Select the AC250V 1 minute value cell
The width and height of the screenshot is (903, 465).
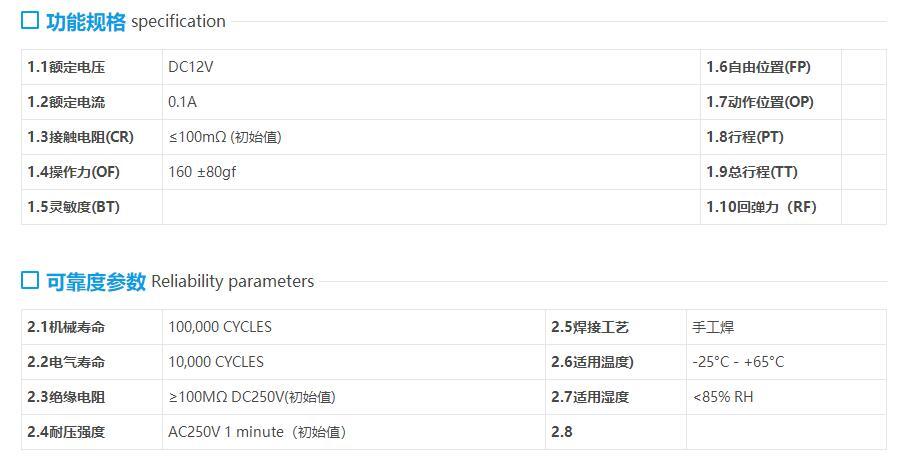click(x=257, y=432)
